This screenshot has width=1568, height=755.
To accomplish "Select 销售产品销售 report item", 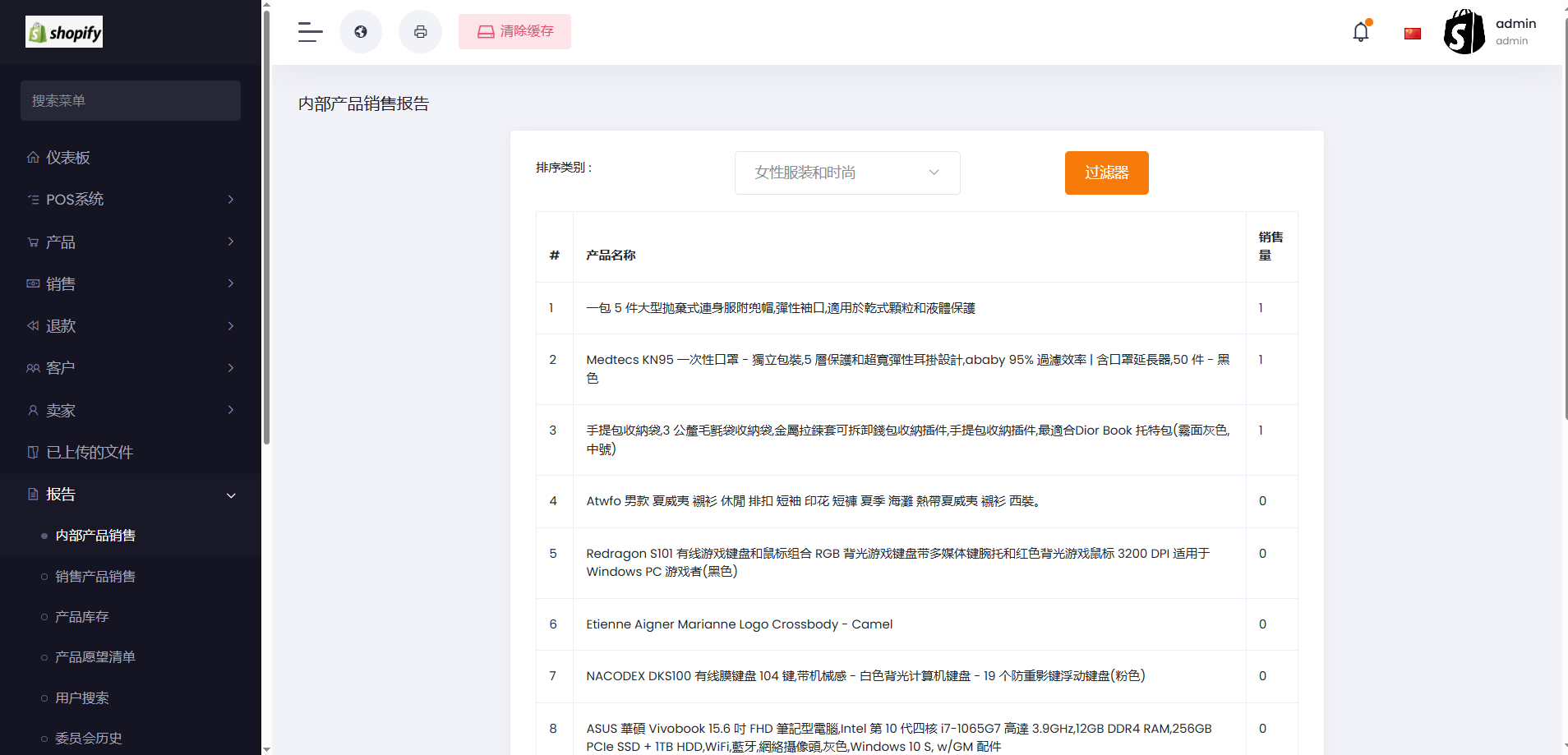I will [95, 577].
